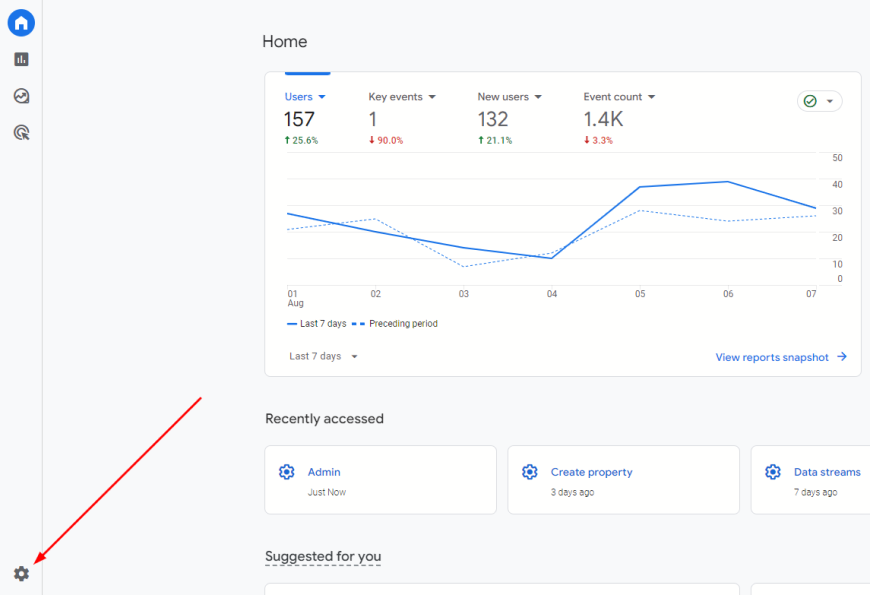
Task: Click the green data quality checkmark icon
Action: point(810,101)
